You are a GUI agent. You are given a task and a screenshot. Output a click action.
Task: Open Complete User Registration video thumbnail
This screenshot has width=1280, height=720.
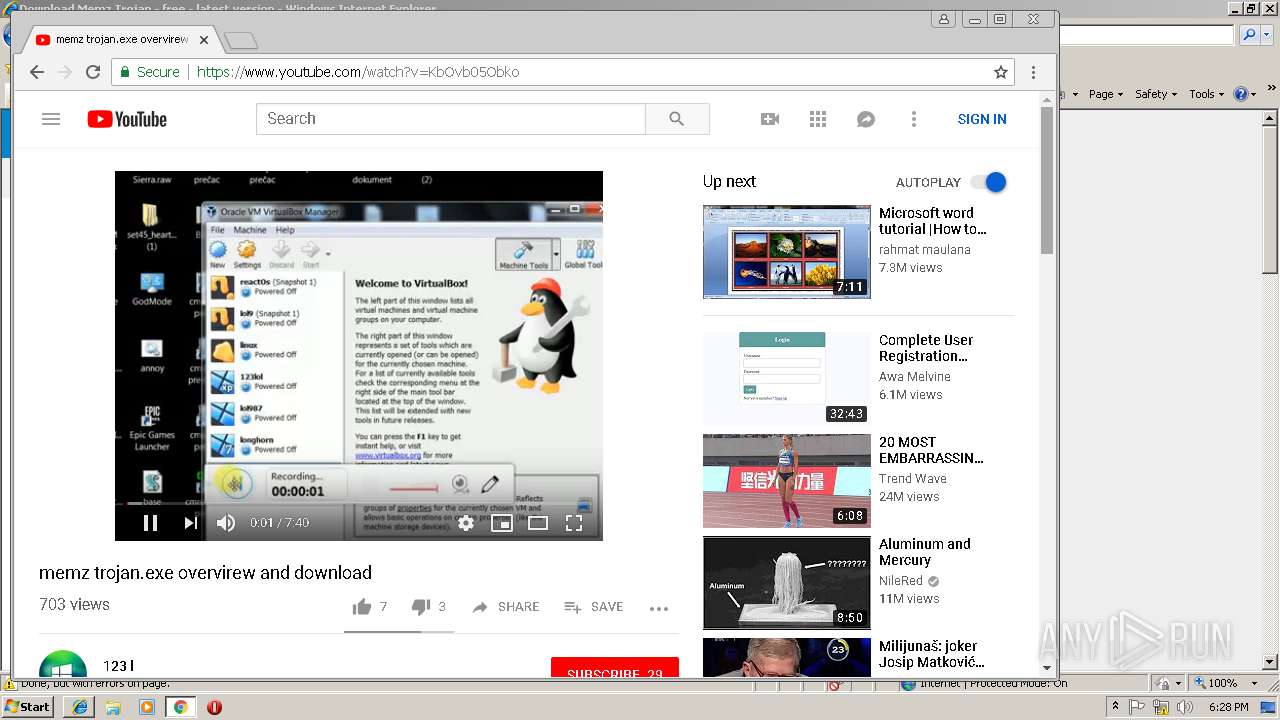click(x=787, y=379)
